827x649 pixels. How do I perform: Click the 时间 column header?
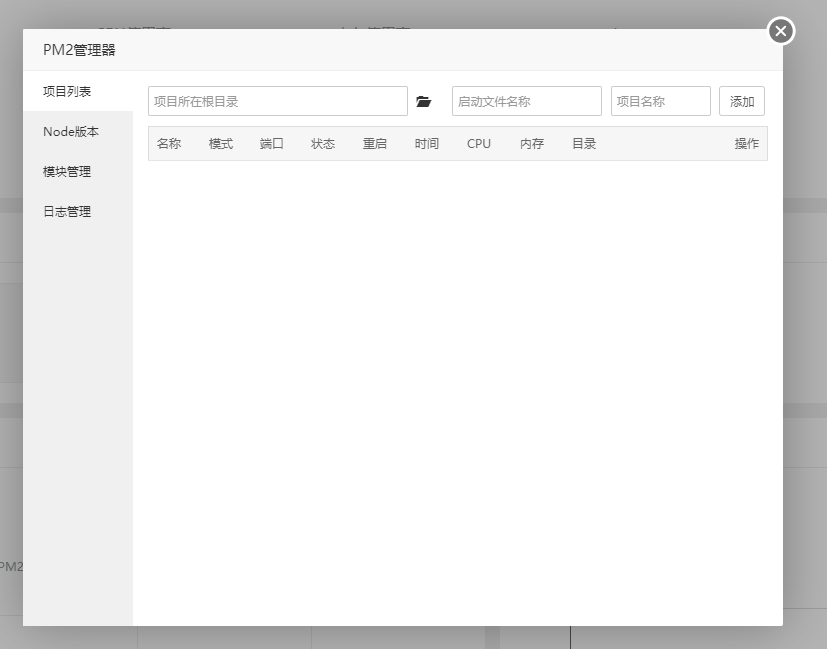coord(426,143)
